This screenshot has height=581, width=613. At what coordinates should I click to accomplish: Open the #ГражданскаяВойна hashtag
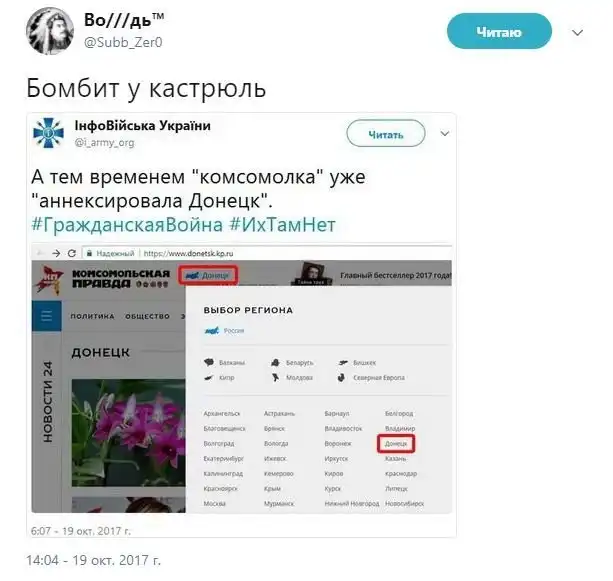coord(127,225)
